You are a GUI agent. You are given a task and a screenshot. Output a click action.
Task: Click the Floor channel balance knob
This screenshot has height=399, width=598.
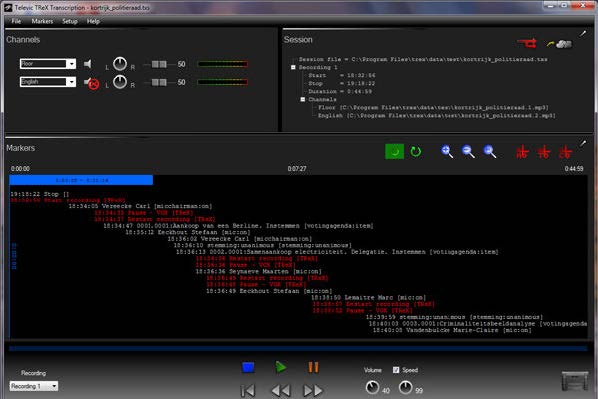(120, 64)
